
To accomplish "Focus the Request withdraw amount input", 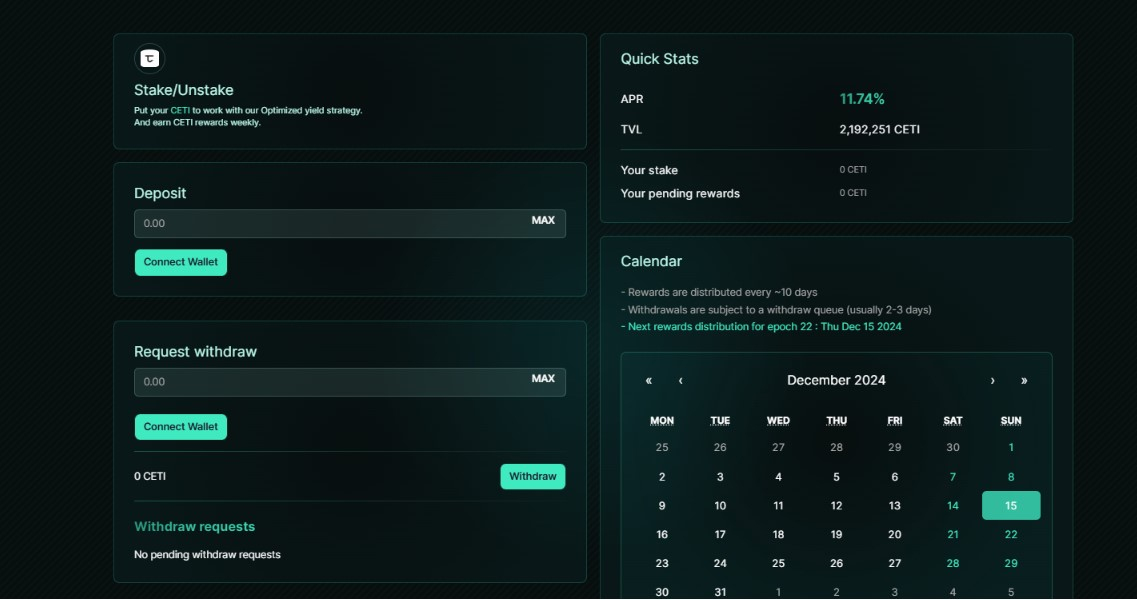I will (x=330, y=382).
